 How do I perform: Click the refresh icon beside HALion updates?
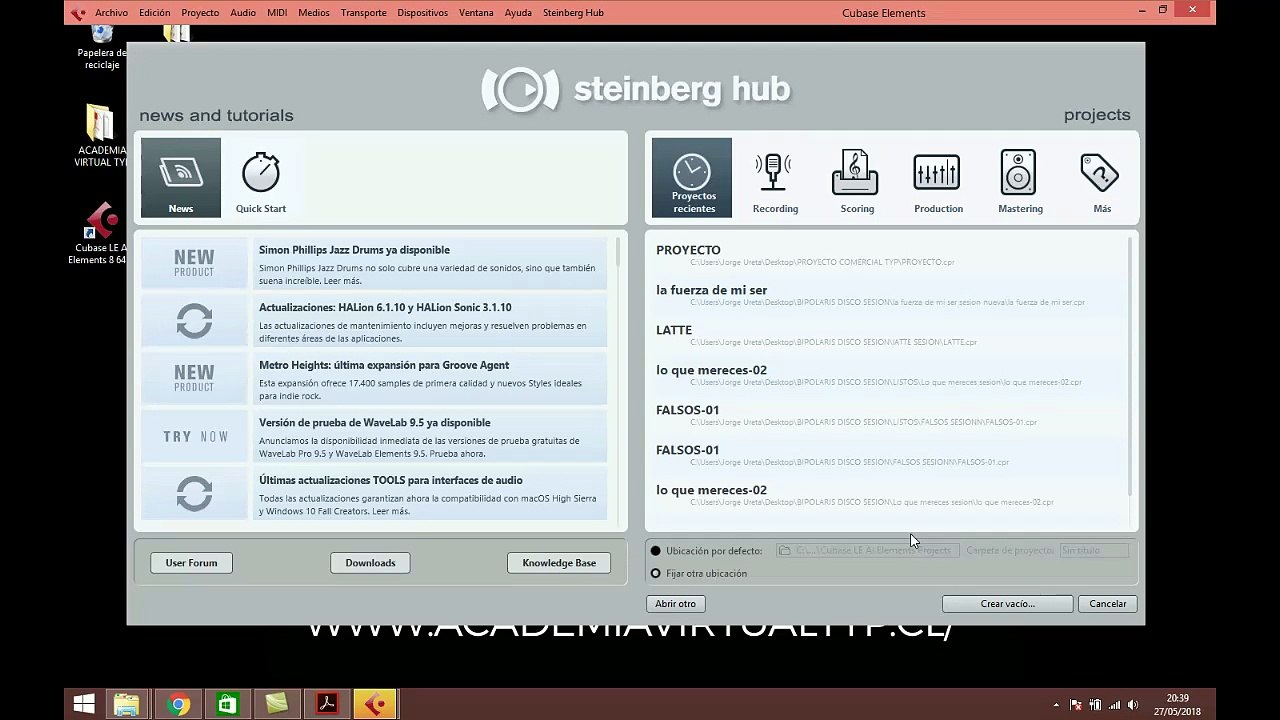194,321
